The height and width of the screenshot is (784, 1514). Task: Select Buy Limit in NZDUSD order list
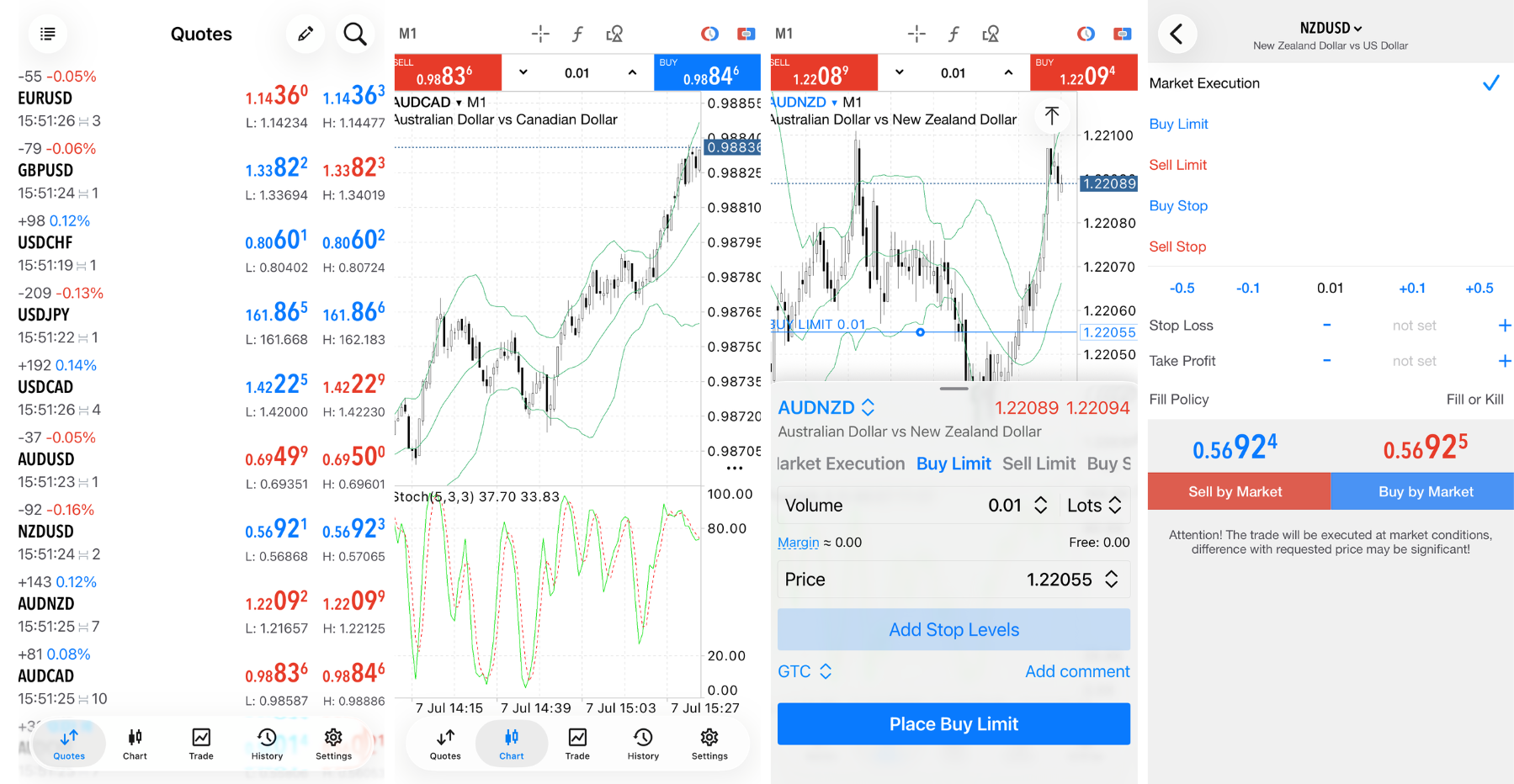1178,124
